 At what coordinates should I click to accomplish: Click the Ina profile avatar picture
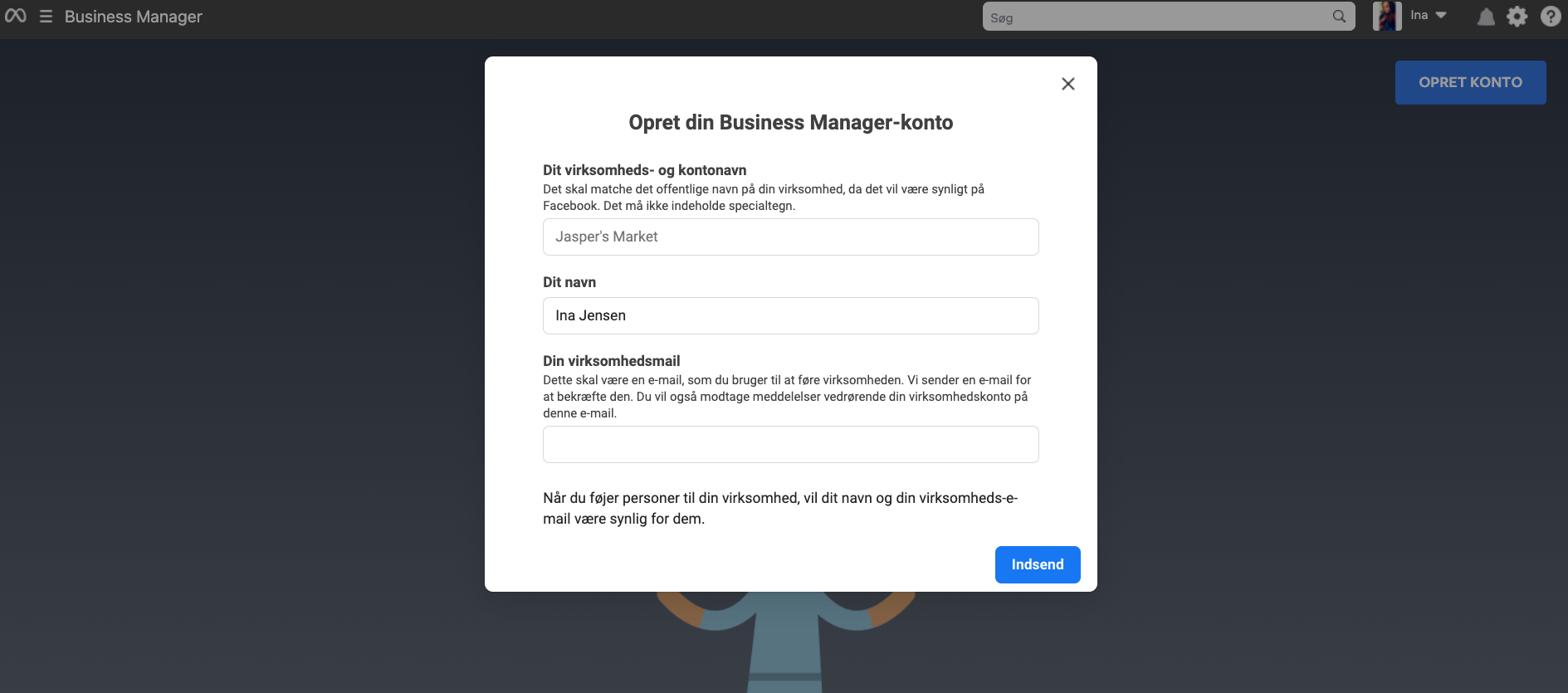pyautogui.click(x=1387, y=16)
